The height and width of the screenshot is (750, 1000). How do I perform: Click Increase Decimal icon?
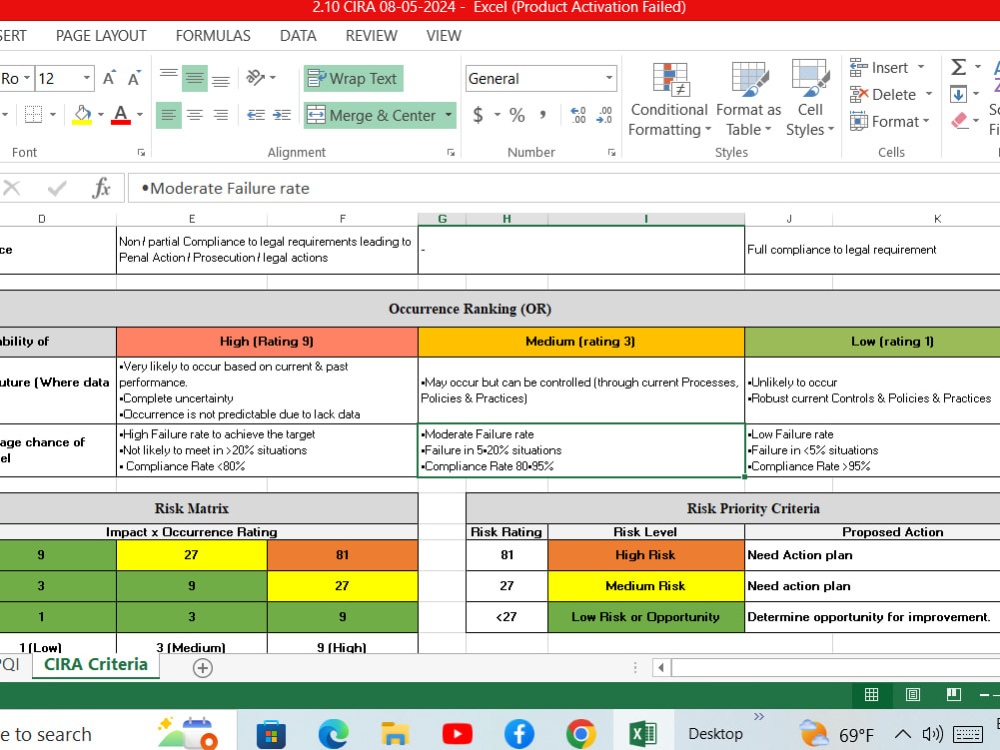(578, 115)
